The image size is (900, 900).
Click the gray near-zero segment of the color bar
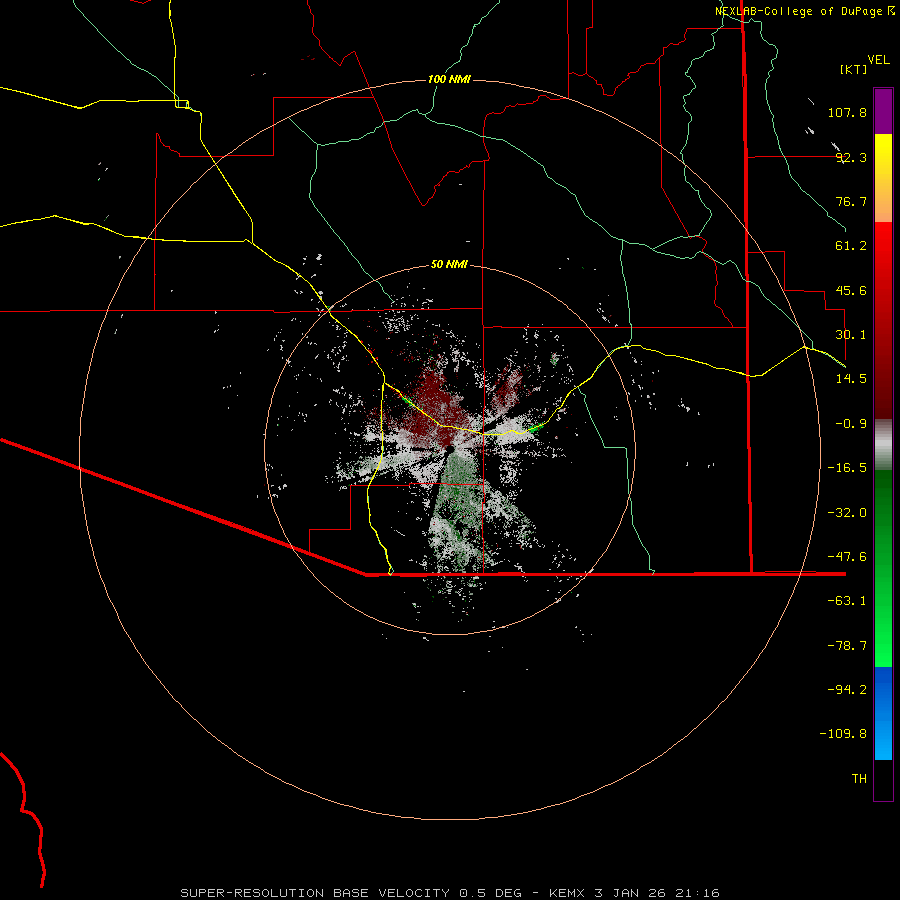point(883,445)
